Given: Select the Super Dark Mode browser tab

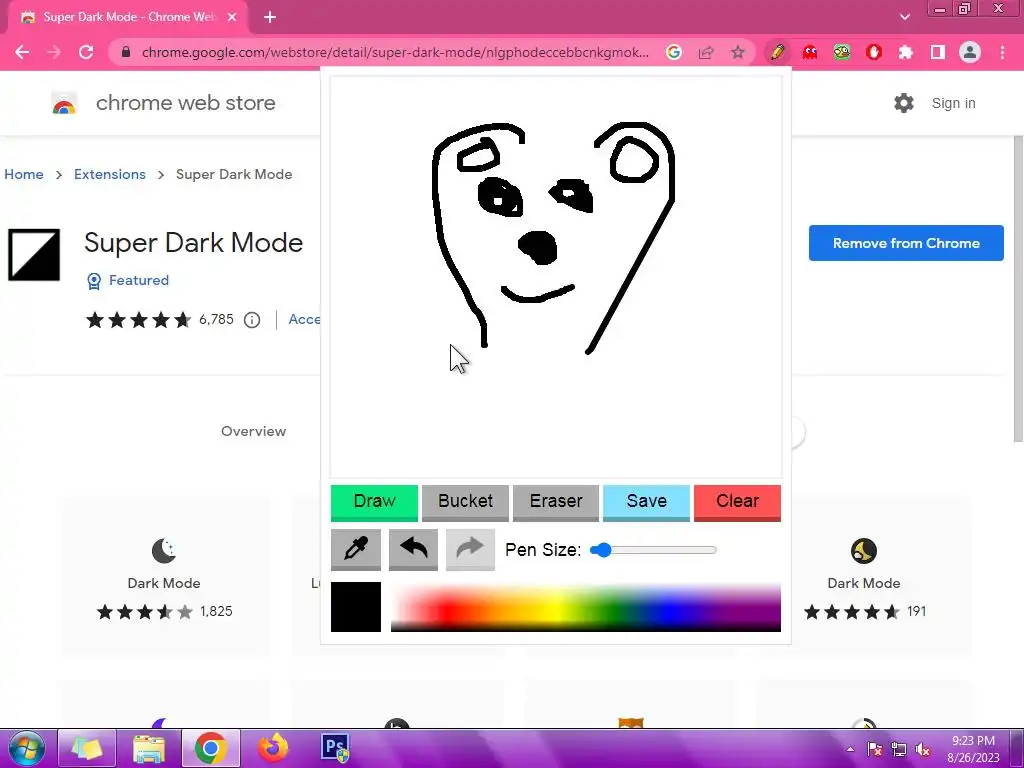Looking at the screenshot, I should [x=127, y=18].
